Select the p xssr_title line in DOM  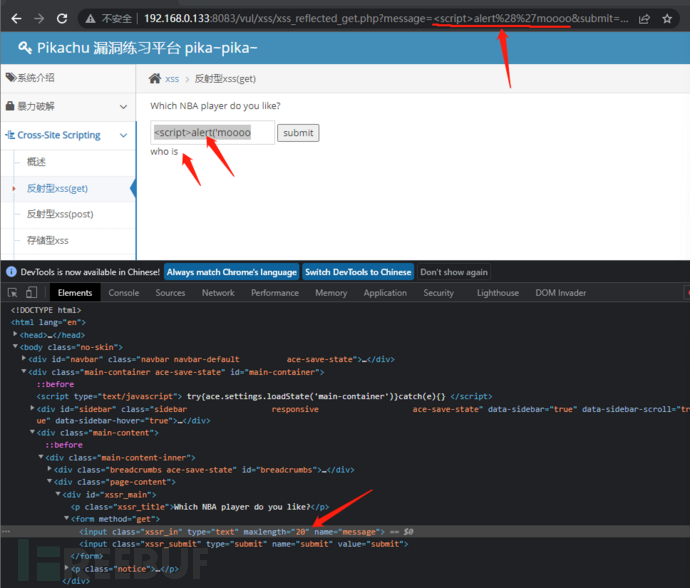coord(200,507)
